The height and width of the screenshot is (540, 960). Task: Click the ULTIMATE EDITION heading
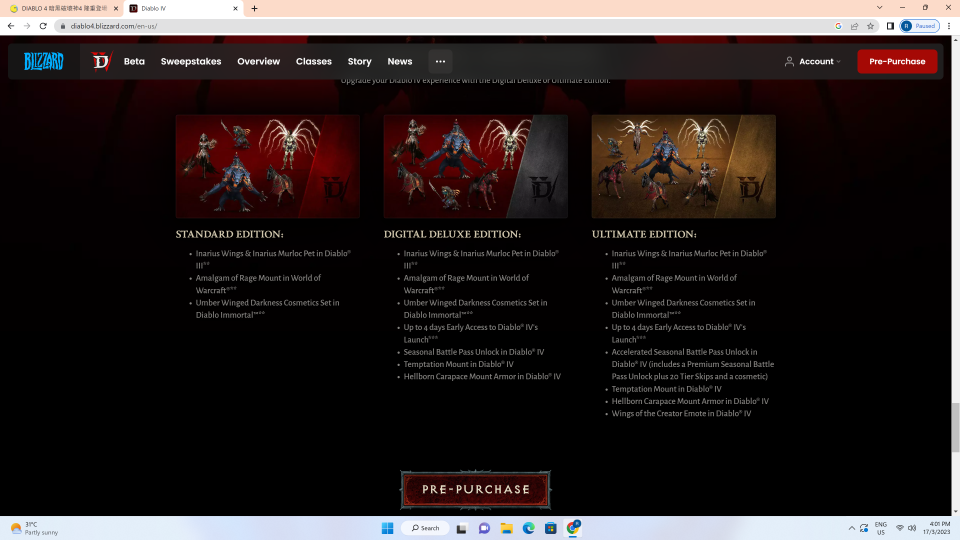644,234
